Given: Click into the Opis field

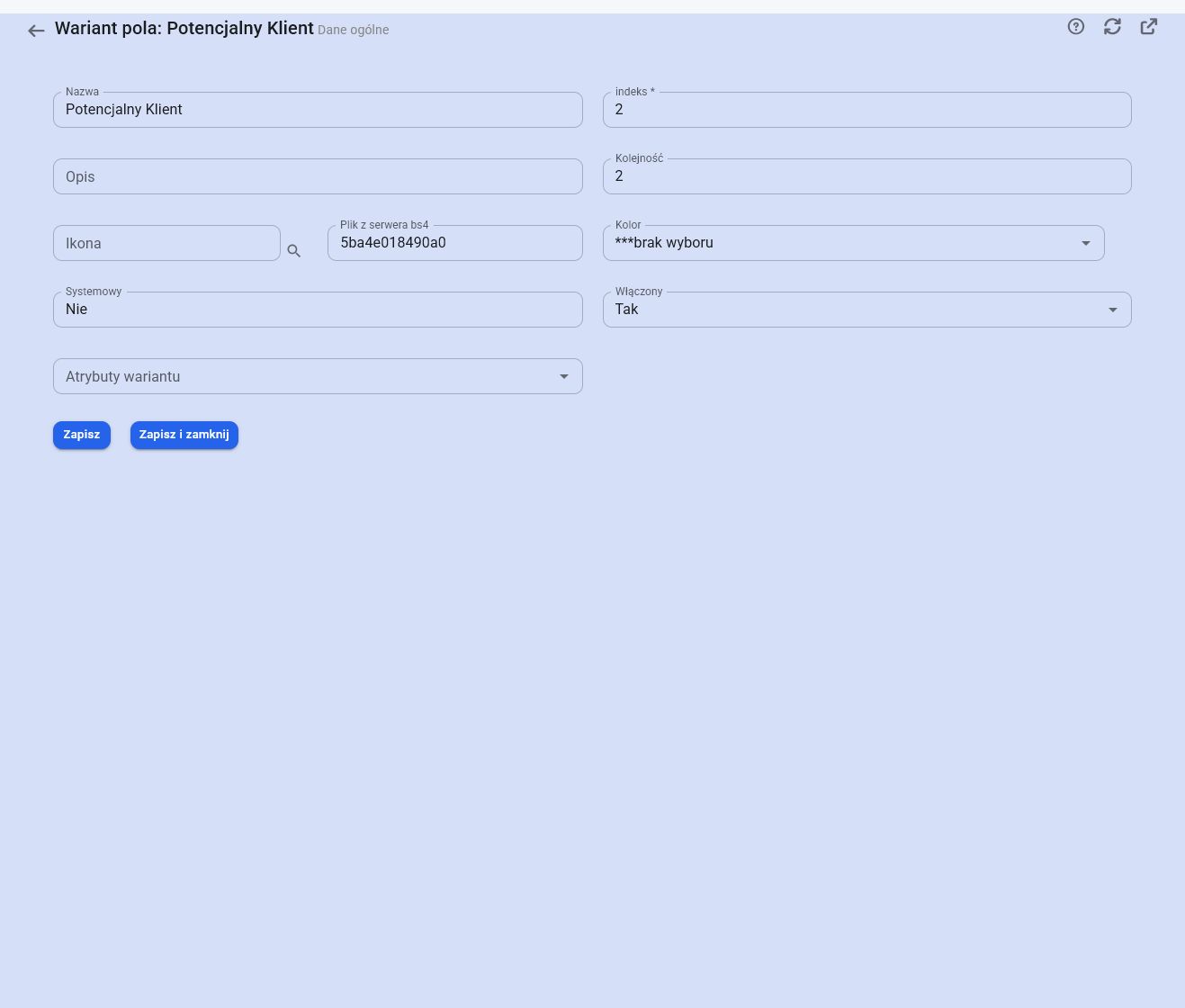Looking at the screenshot, I should pos(318,176).
